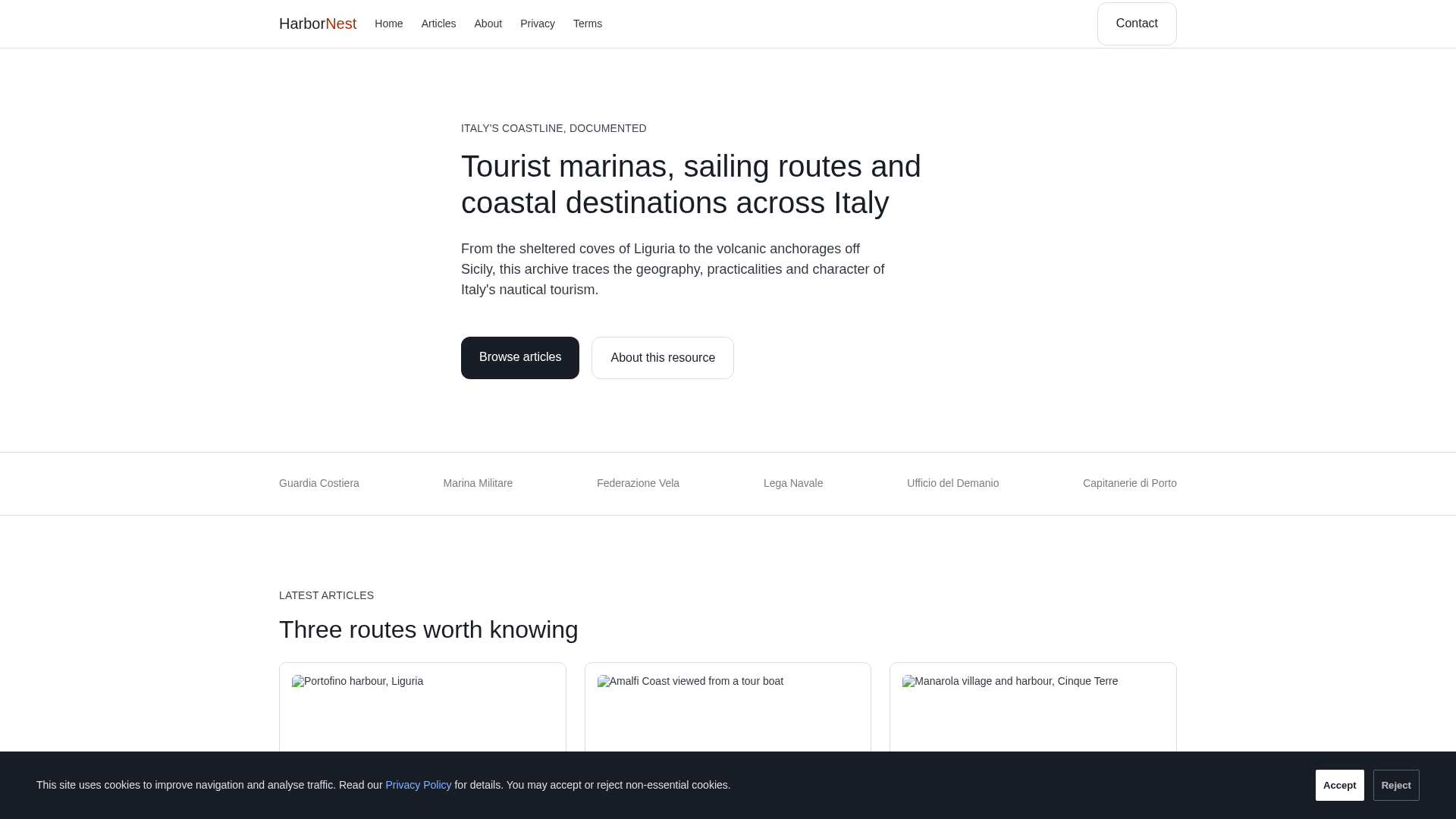Click the main 'Tourist marinas' headline
1456x819 pixels.
point(691,184)
